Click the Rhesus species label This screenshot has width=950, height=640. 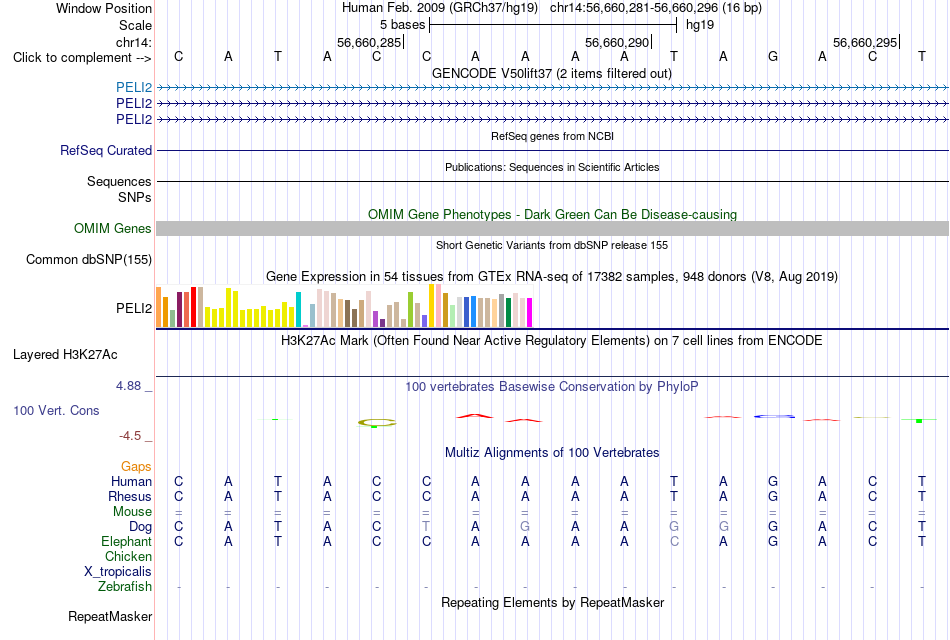130,496
